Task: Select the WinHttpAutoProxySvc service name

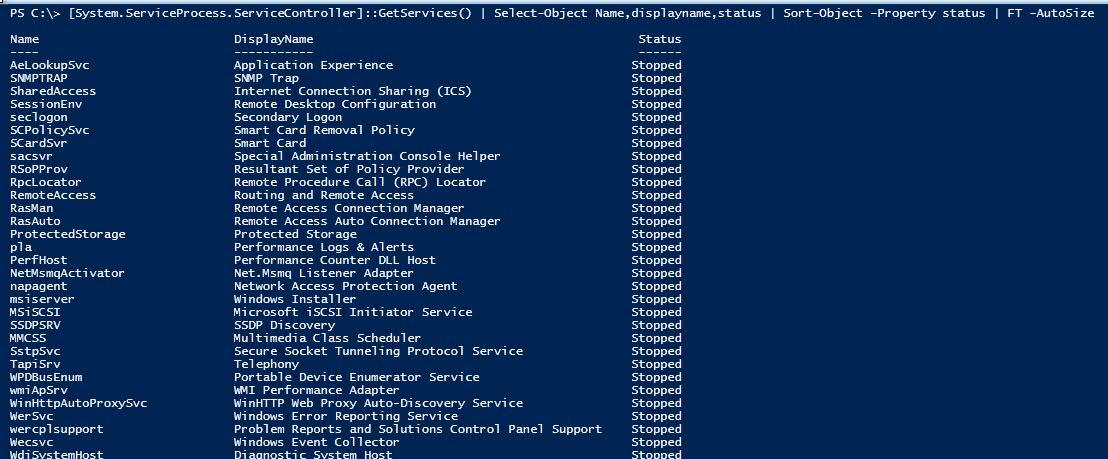Action: click(78, 403)
